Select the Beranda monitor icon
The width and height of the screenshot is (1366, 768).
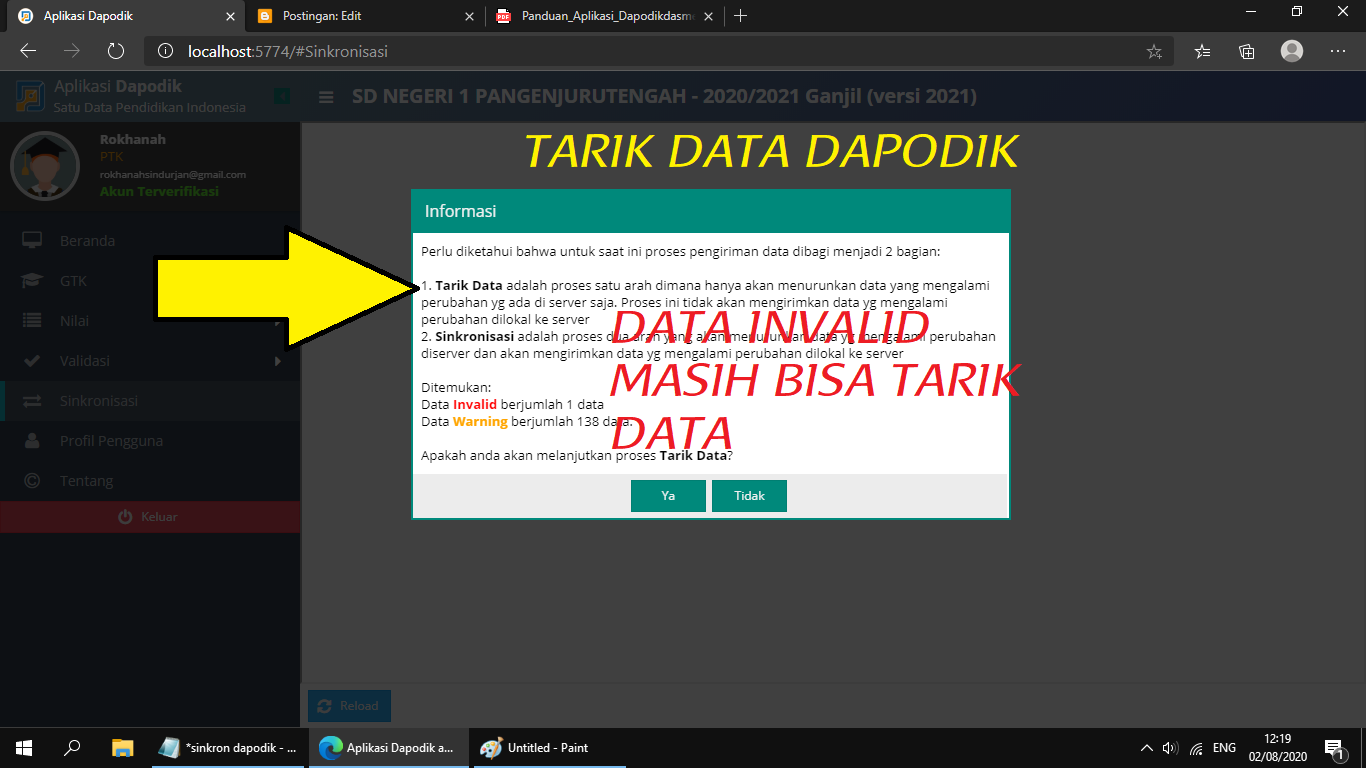click(x=31, y=240)
